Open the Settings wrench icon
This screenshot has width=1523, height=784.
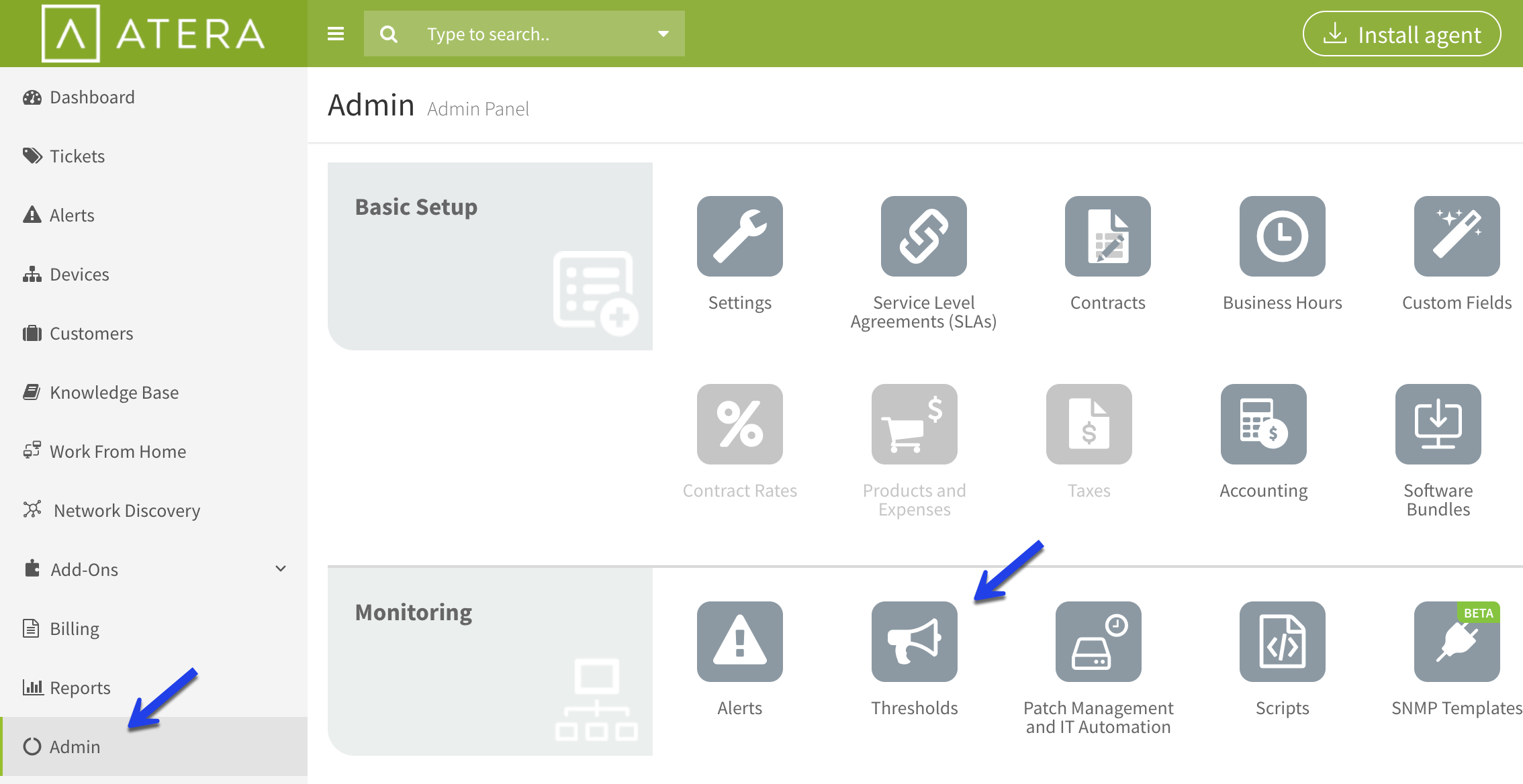pyautogui.click(x=739, y=236)
